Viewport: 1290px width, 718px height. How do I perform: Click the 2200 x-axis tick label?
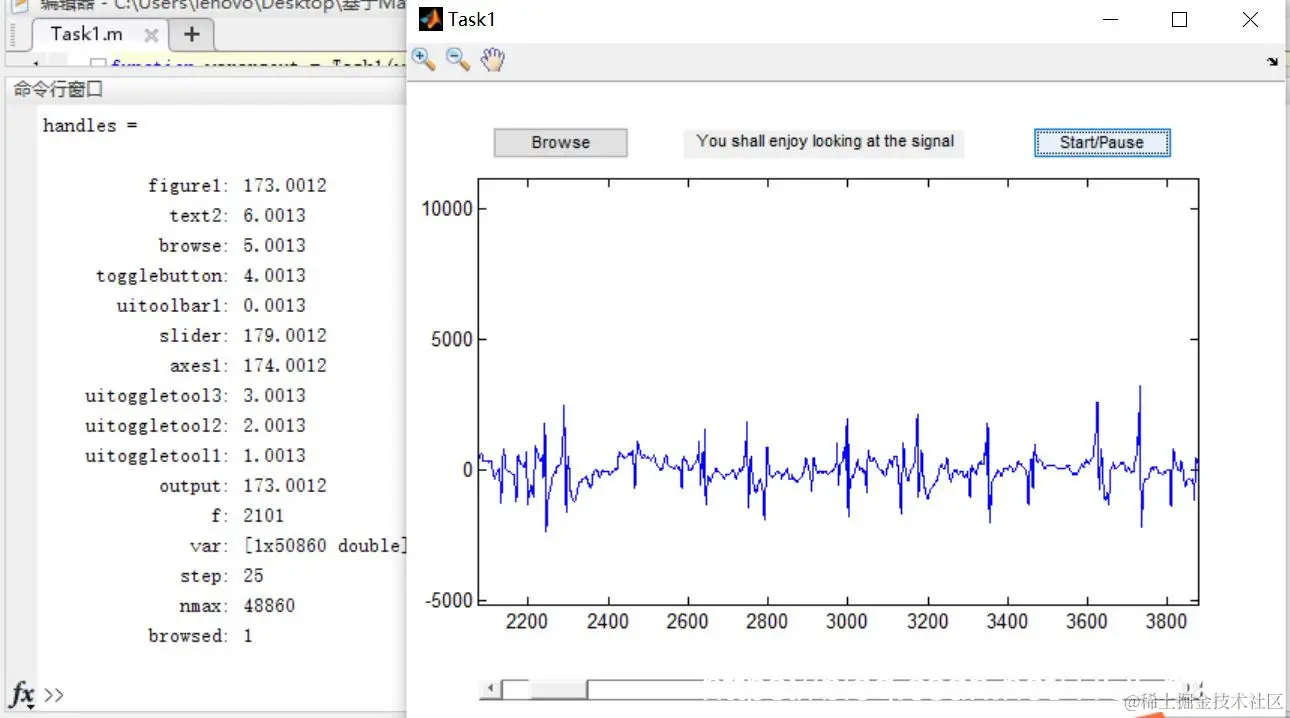pos(527,622)
